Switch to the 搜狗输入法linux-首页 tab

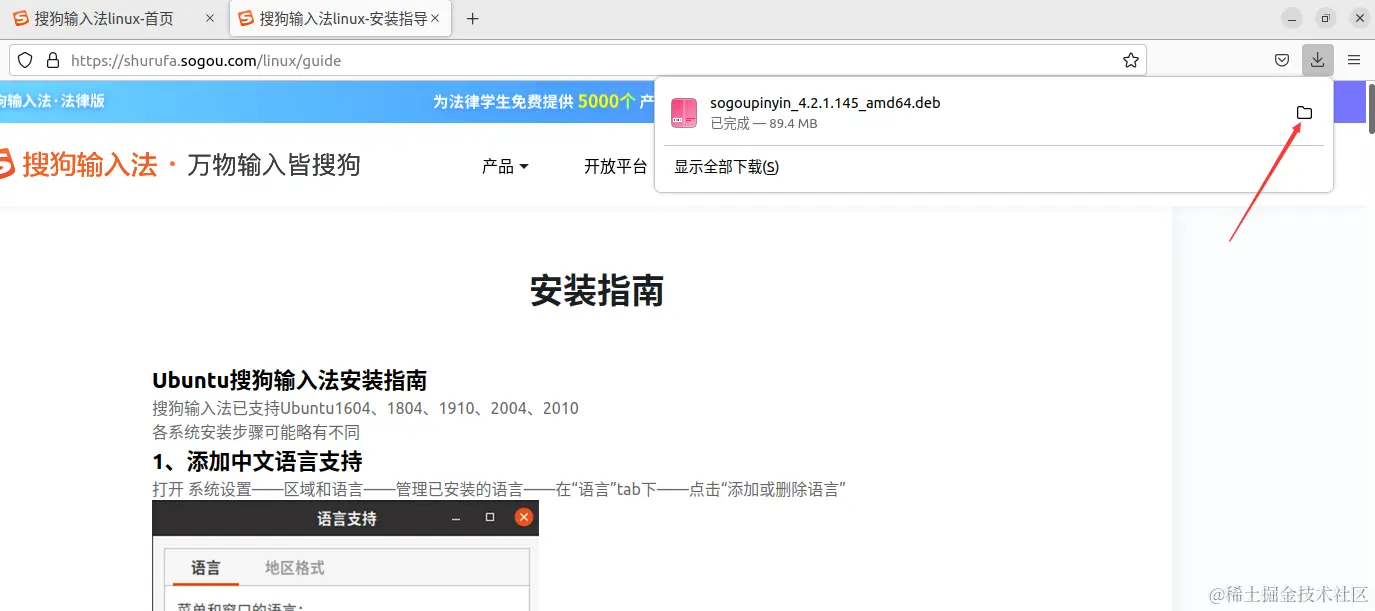pos(114,18)
